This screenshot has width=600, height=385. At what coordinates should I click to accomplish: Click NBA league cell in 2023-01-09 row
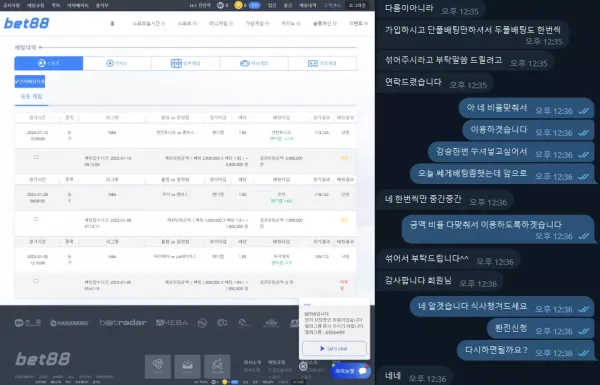click(112, 194)
